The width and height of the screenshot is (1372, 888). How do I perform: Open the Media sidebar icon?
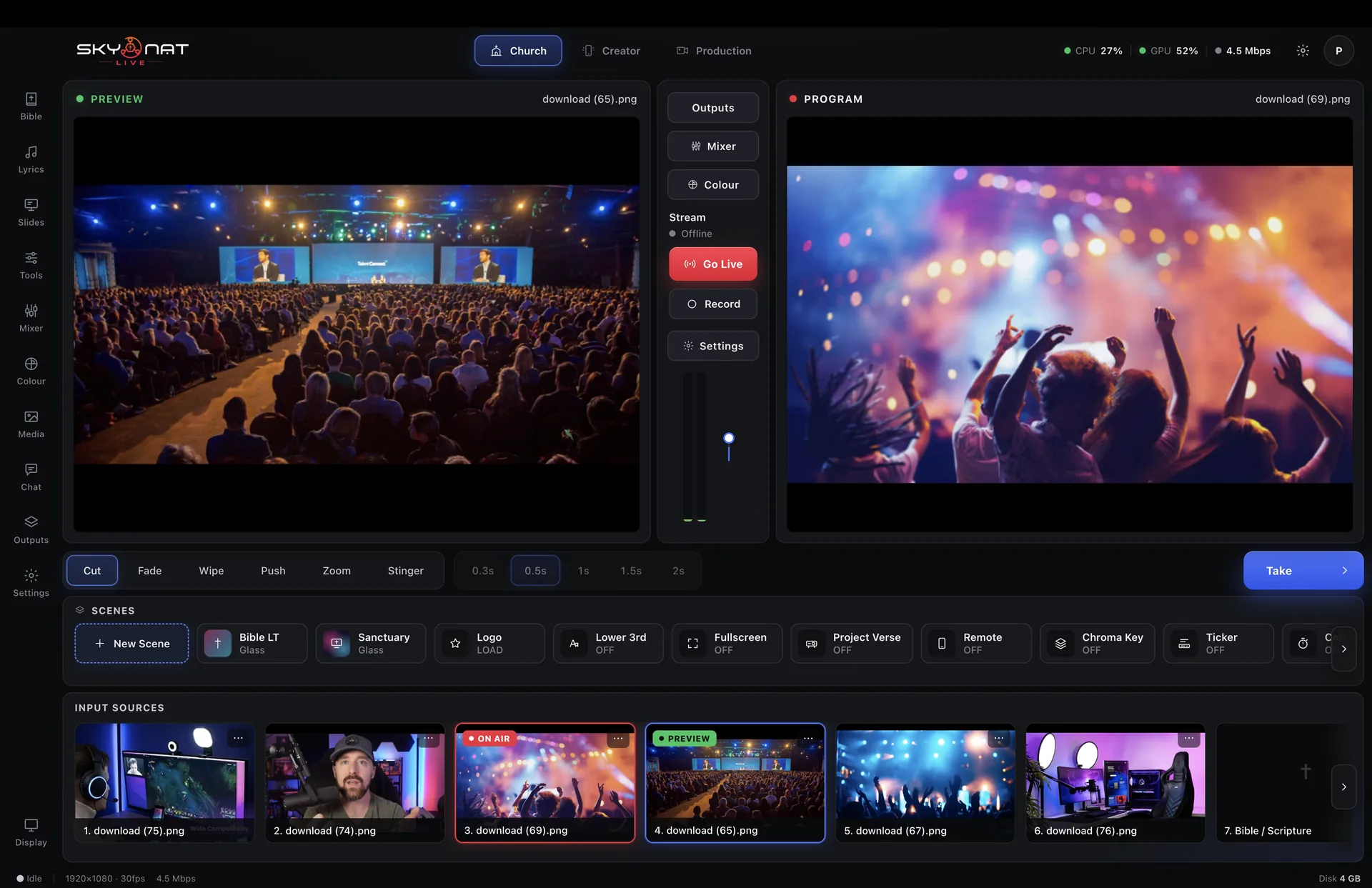tap(31, 424)
